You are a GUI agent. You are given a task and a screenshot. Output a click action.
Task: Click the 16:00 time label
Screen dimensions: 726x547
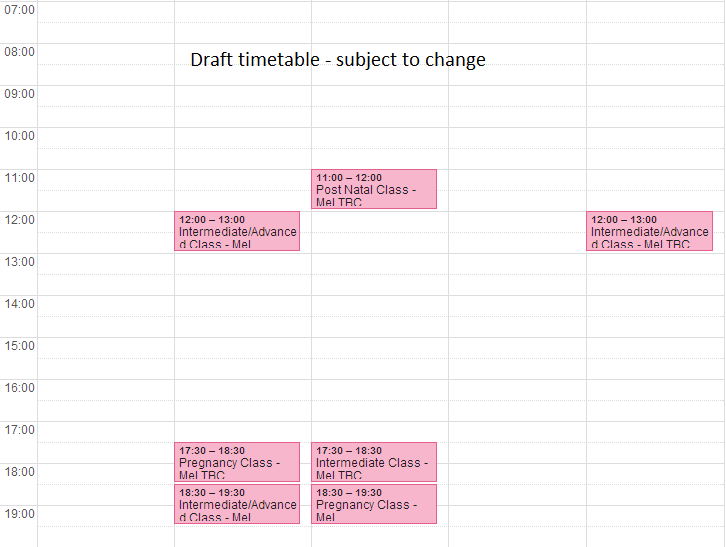(19, 388)
